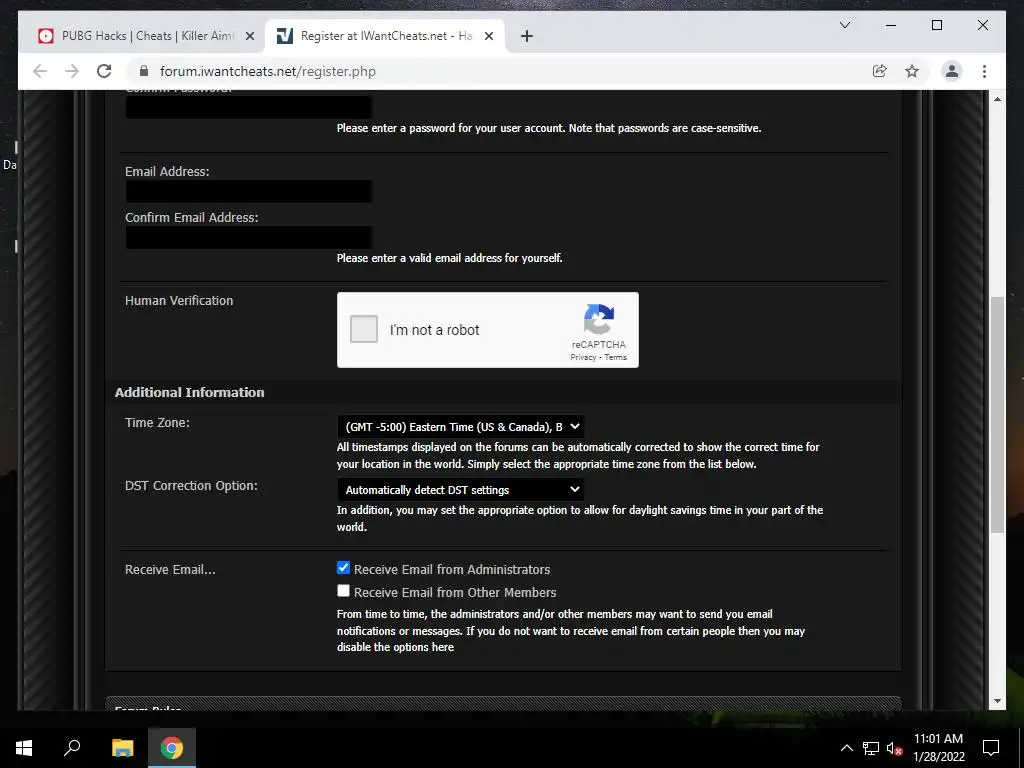The width and height of the screenshot is (1024, 768).
Task: Bookmark this page with the star icon
Action: click(912, 71)
